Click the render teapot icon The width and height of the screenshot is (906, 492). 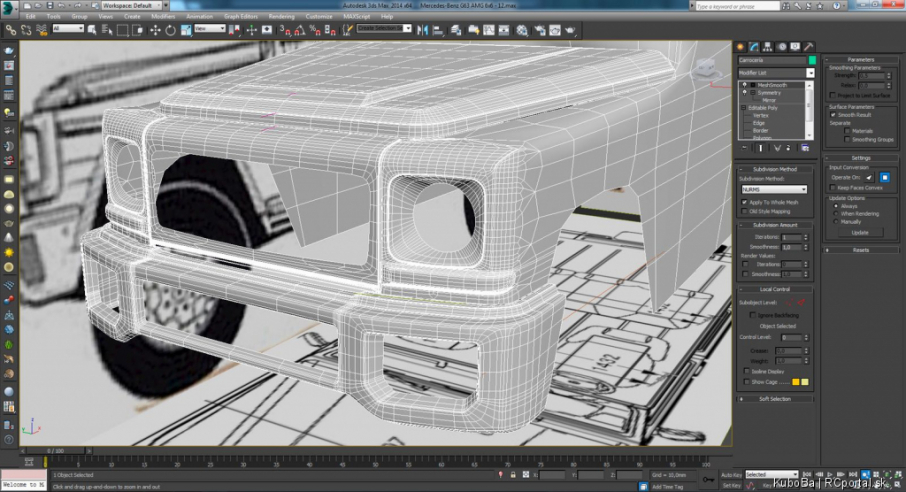tap(570, 30)
